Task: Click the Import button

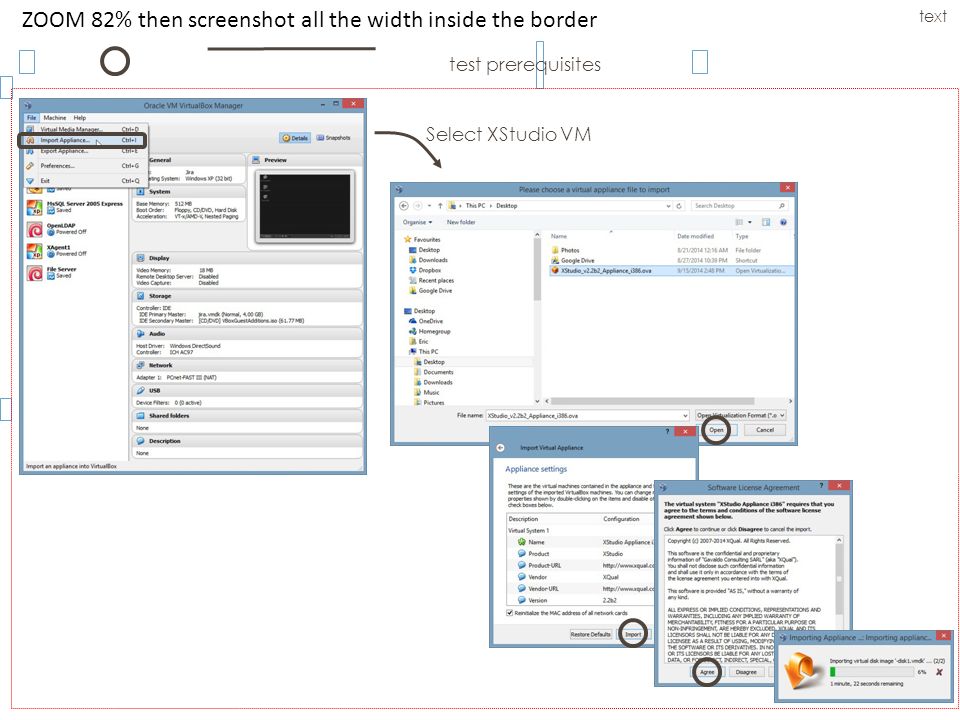Action: coord(632,634)
